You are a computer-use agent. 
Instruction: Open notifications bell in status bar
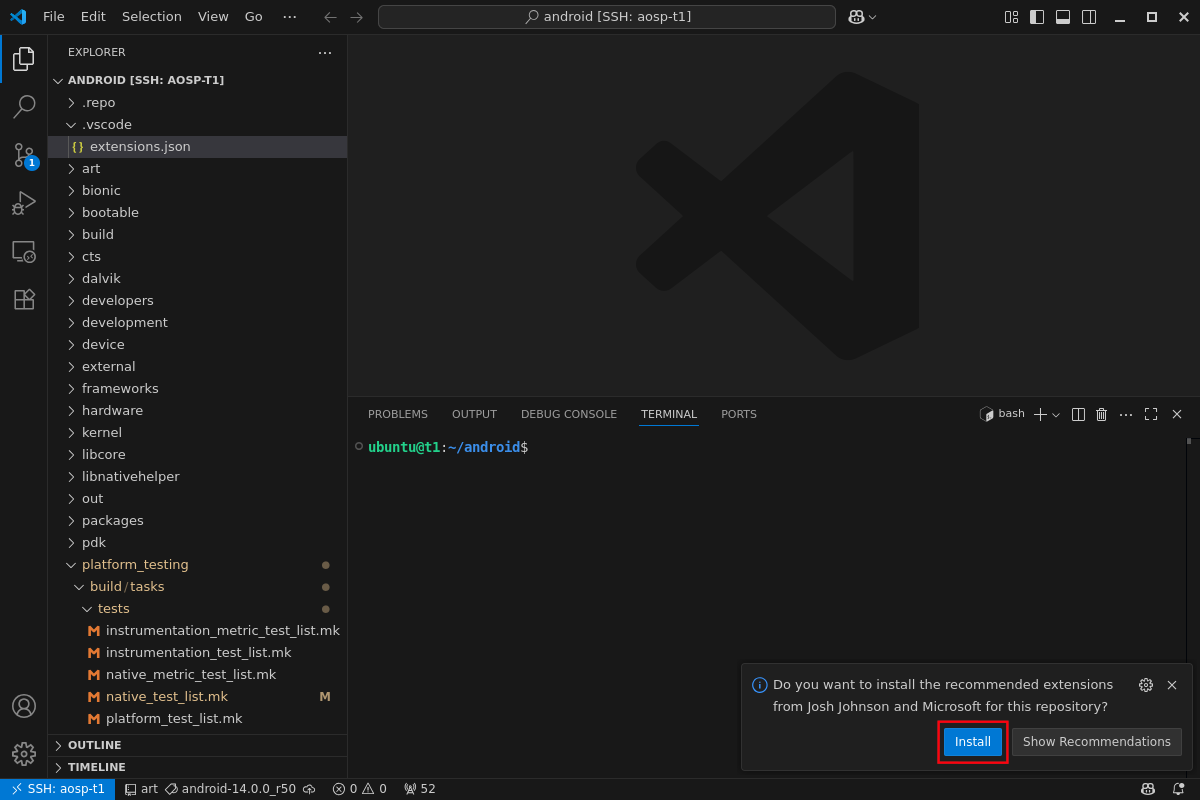click(1178, 789)
